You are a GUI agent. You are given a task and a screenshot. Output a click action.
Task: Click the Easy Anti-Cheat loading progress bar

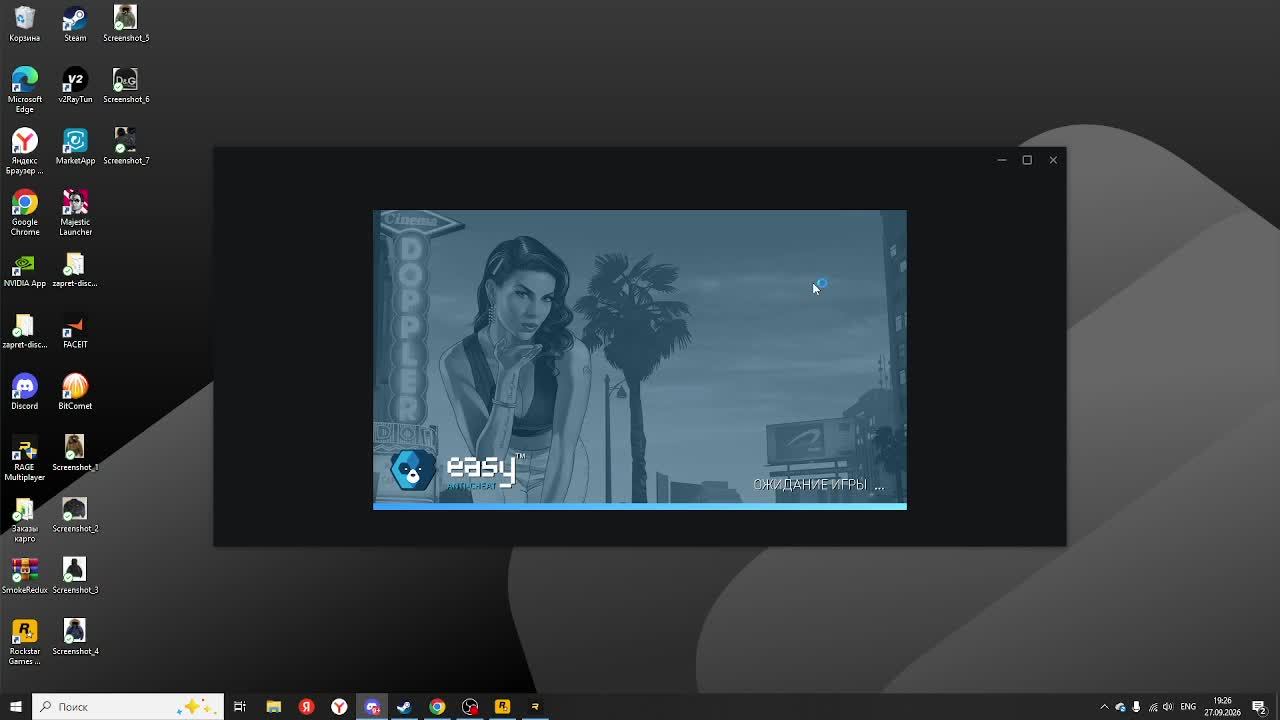[x=640, y=506]
